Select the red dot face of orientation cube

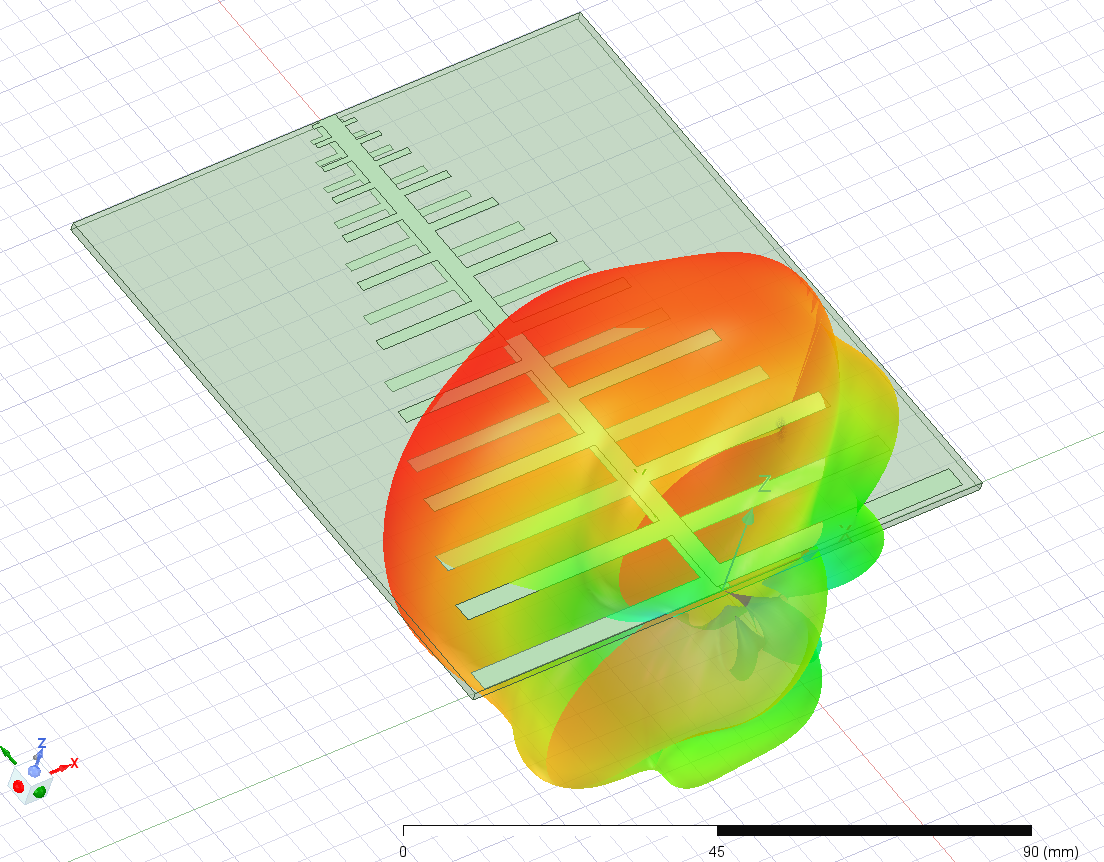tap(19, 787)
